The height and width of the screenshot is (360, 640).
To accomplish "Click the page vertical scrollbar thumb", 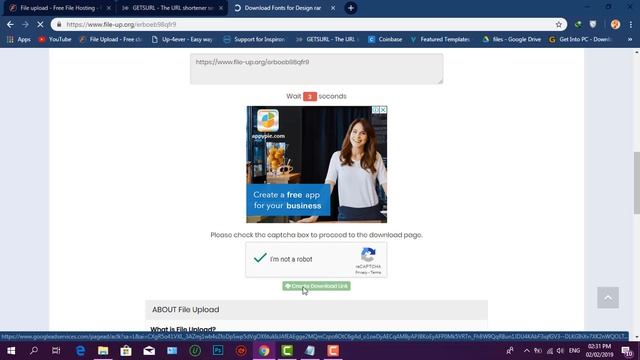I will pos(636,183).
